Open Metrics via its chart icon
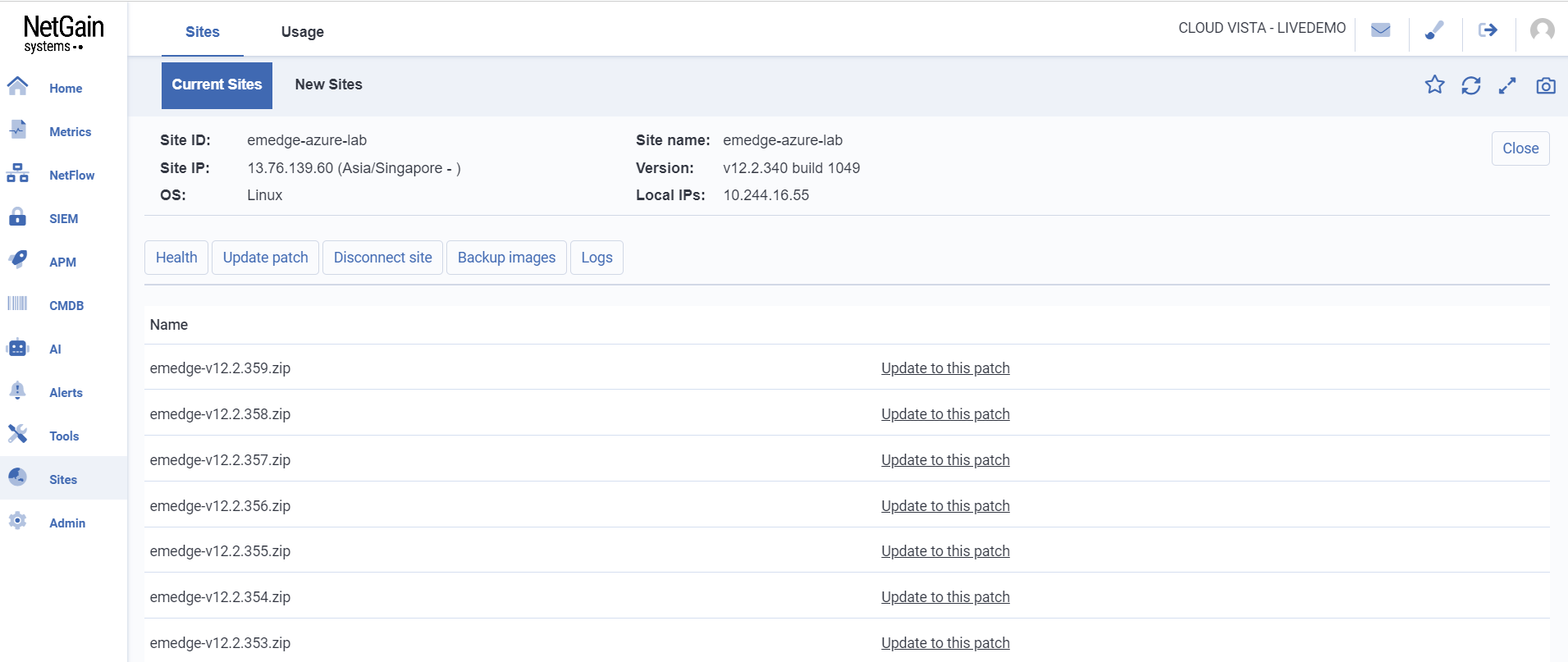Image resolution: width=1568 pixels, height=662 pixels. pyautogui.click(x=17, y=130)
